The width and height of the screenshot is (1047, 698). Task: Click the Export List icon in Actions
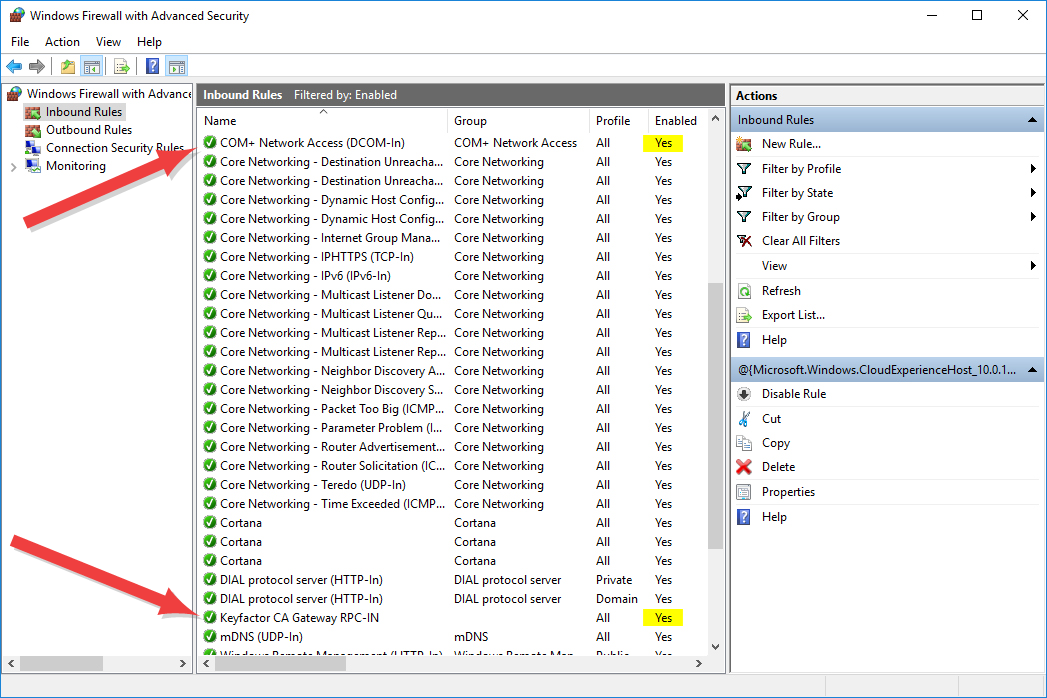[x=744, y=315]
